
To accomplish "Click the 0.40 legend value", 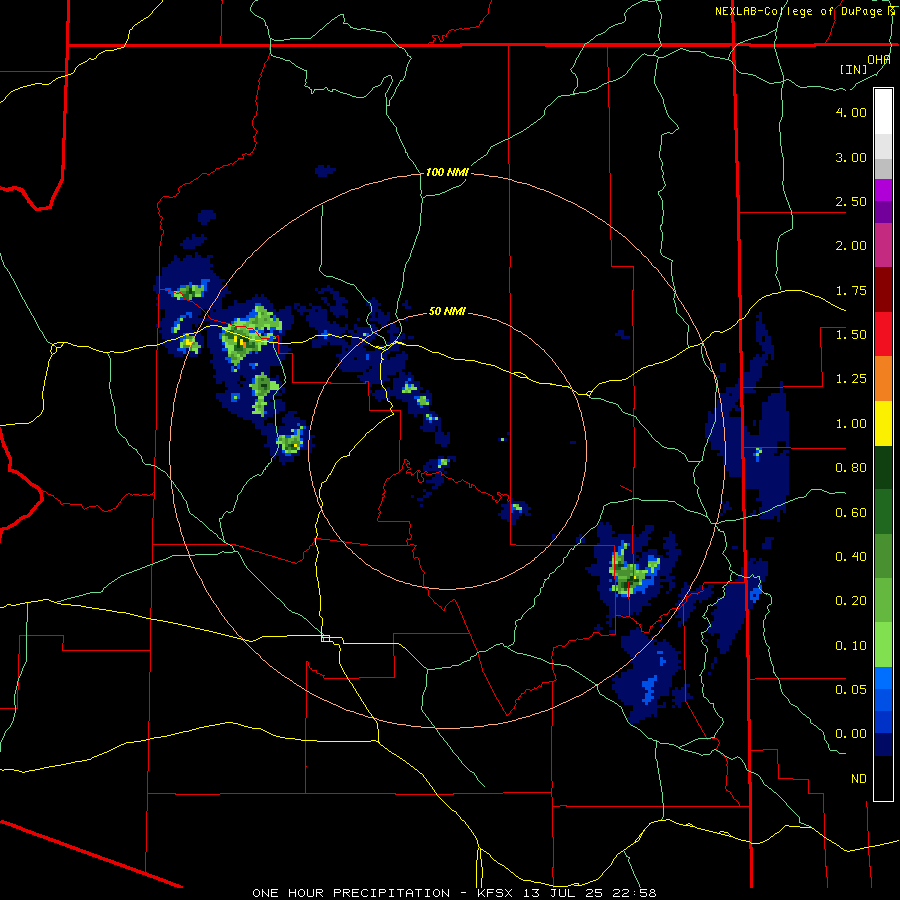I will (x=851, y=557).
